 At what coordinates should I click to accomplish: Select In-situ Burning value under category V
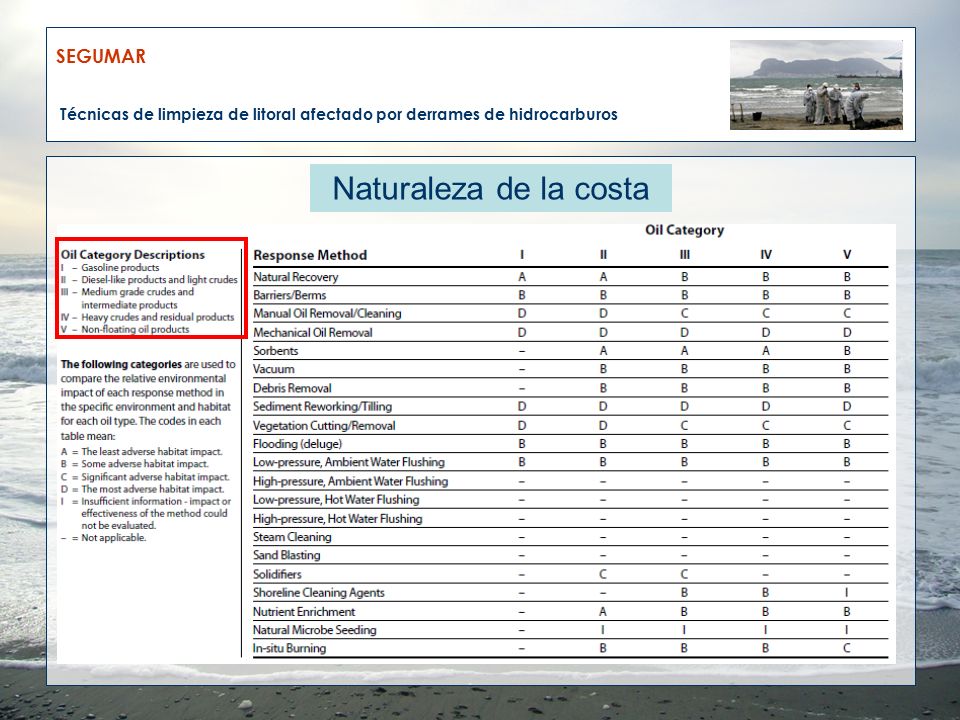point(847,648)
